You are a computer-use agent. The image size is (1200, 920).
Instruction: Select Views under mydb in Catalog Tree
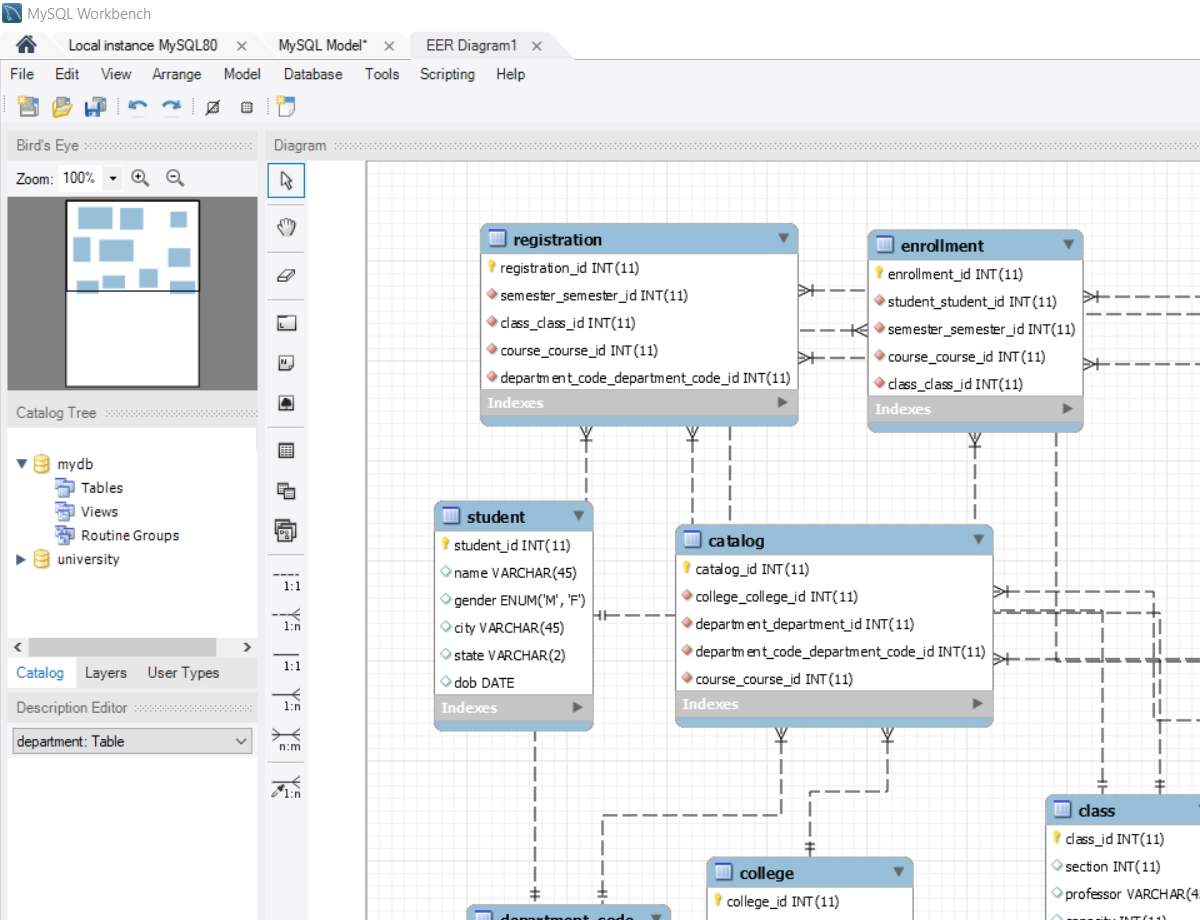[100, 512]
